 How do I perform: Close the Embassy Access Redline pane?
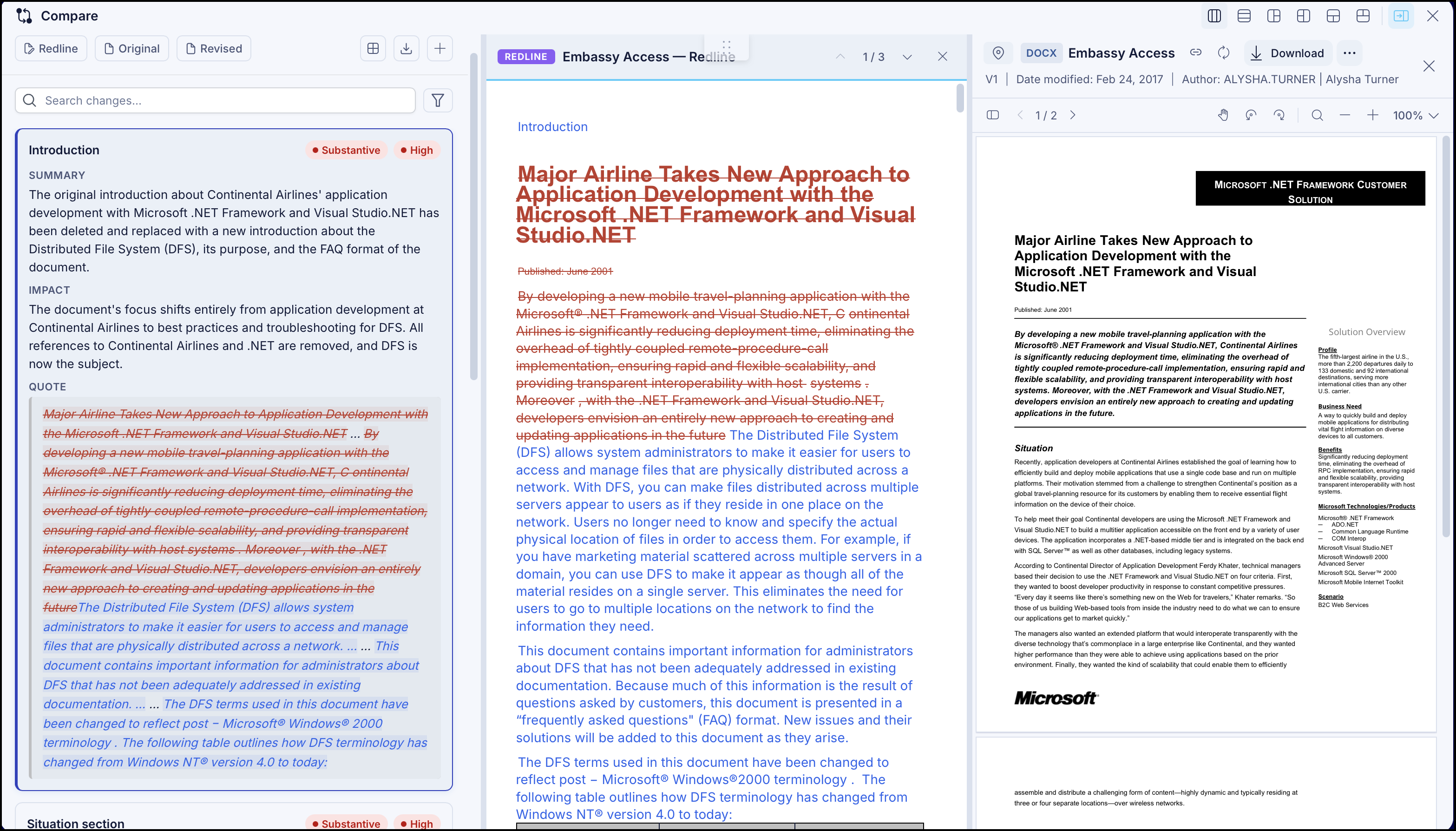tap(943, 57)
